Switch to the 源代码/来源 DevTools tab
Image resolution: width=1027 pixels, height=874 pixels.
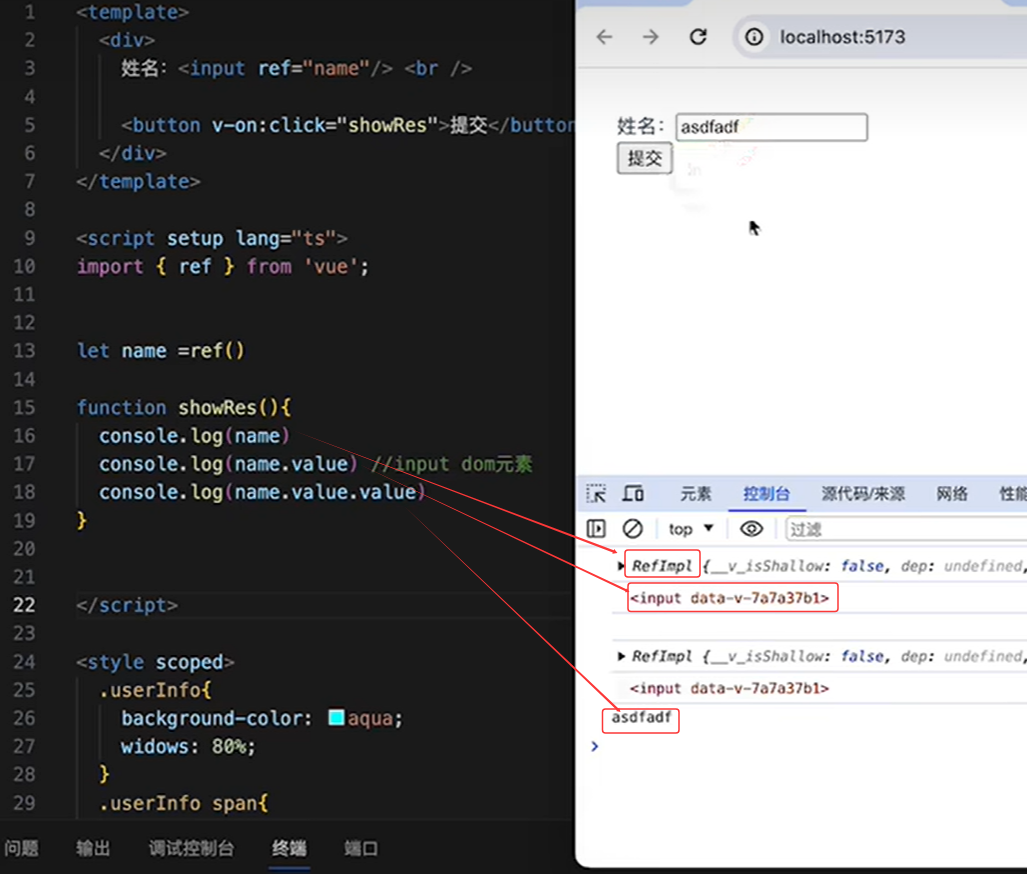coord(863,494)
